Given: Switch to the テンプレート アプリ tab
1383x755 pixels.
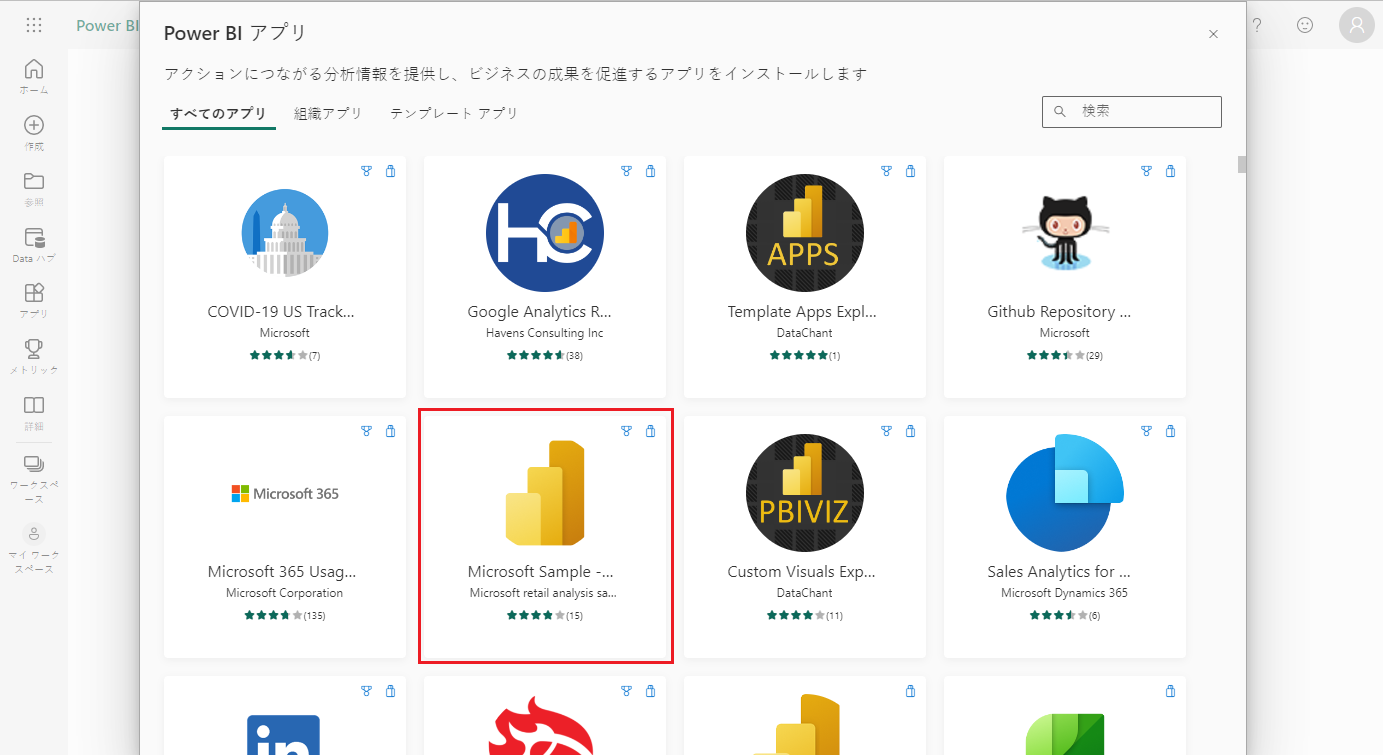Looking at the screenshot, I should (x=454, y=114).
